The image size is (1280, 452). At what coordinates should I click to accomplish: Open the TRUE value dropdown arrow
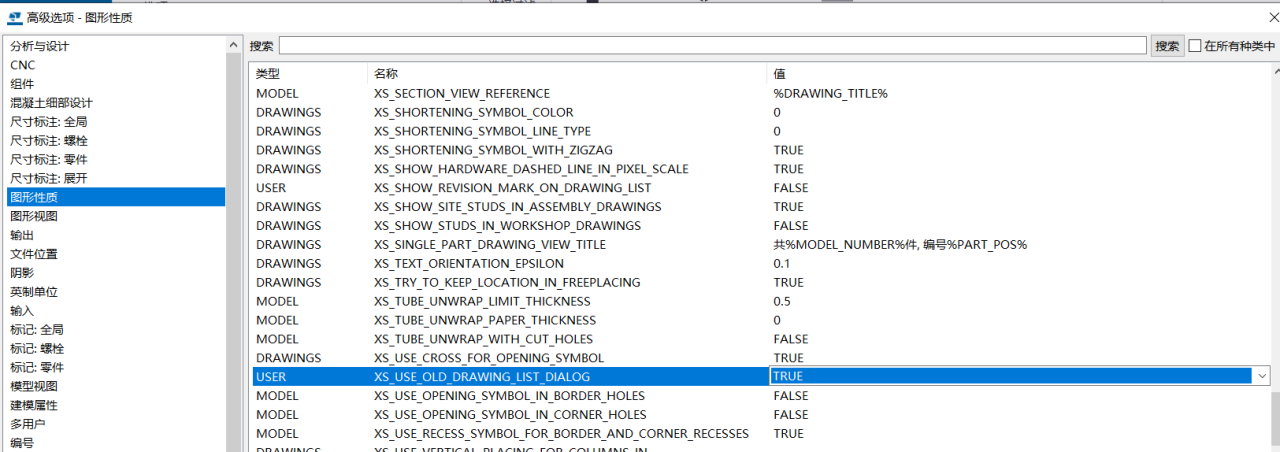pyautogui.click(x=1261, y=377)
